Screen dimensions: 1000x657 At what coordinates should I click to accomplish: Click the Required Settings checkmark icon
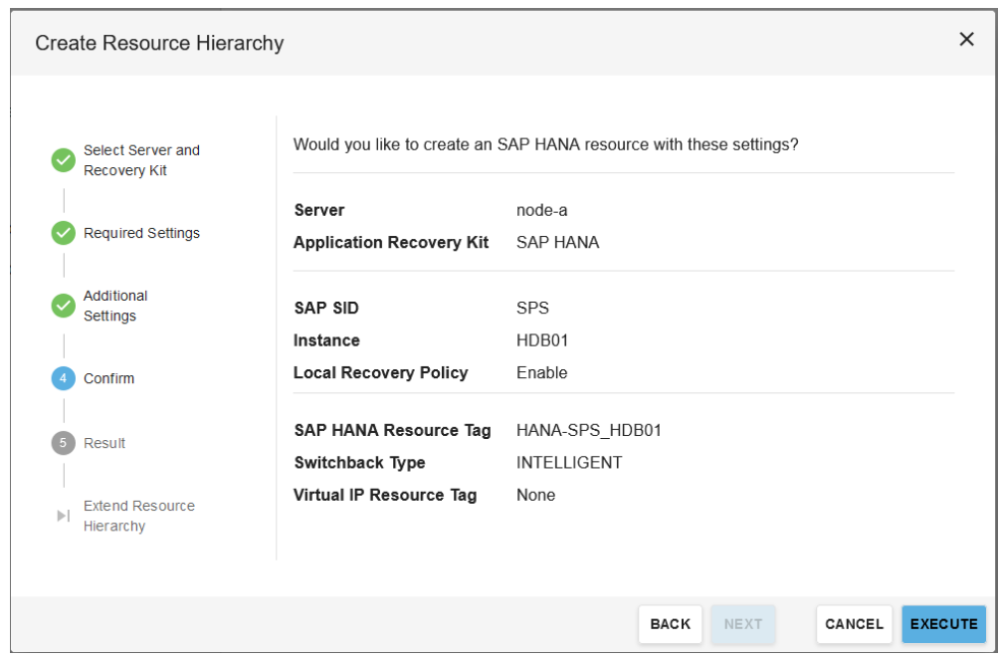pos(63,233)
